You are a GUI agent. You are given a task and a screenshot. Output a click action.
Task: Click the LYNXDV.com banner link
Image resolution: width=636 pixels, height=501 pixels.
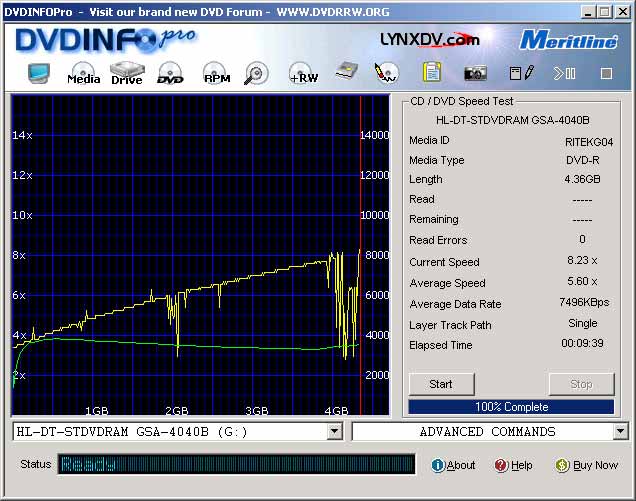click(x=430, y=39)
